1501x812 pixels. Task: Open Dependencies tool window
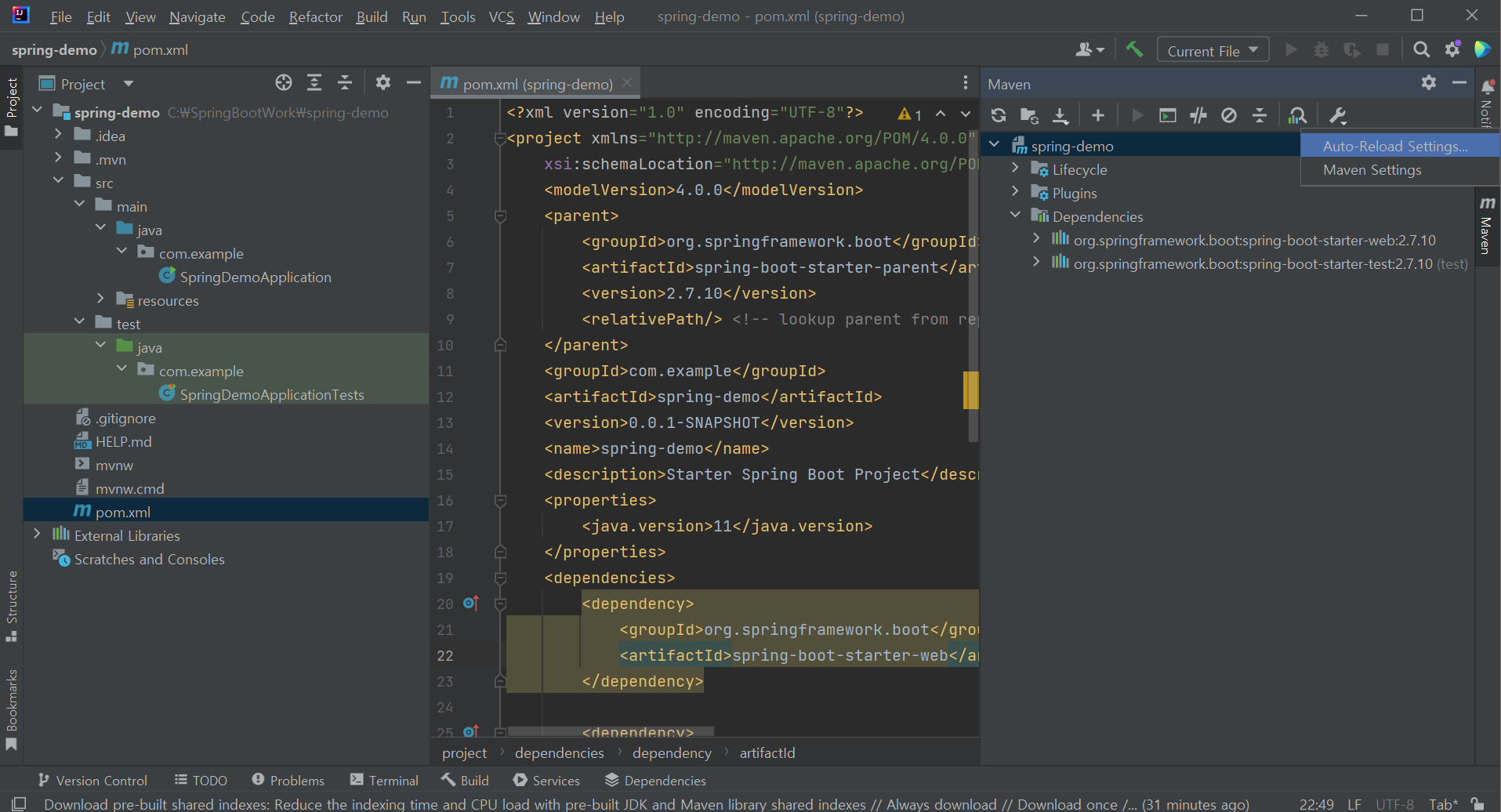(655, 781)
